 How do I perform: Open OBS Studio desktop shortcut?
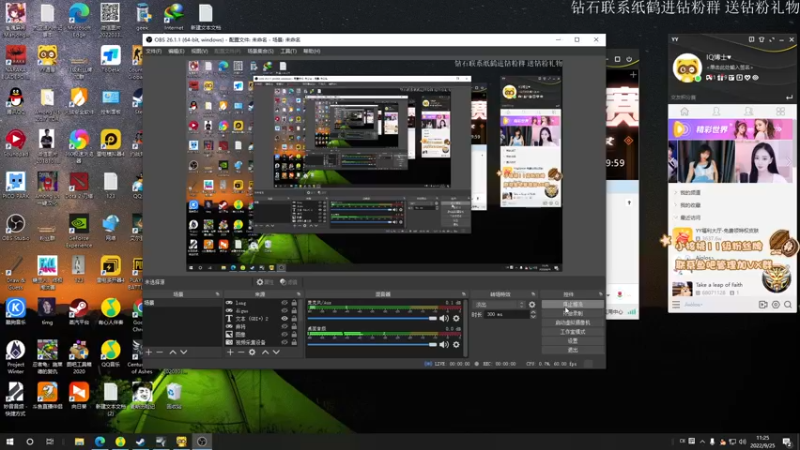pos(16,228)
